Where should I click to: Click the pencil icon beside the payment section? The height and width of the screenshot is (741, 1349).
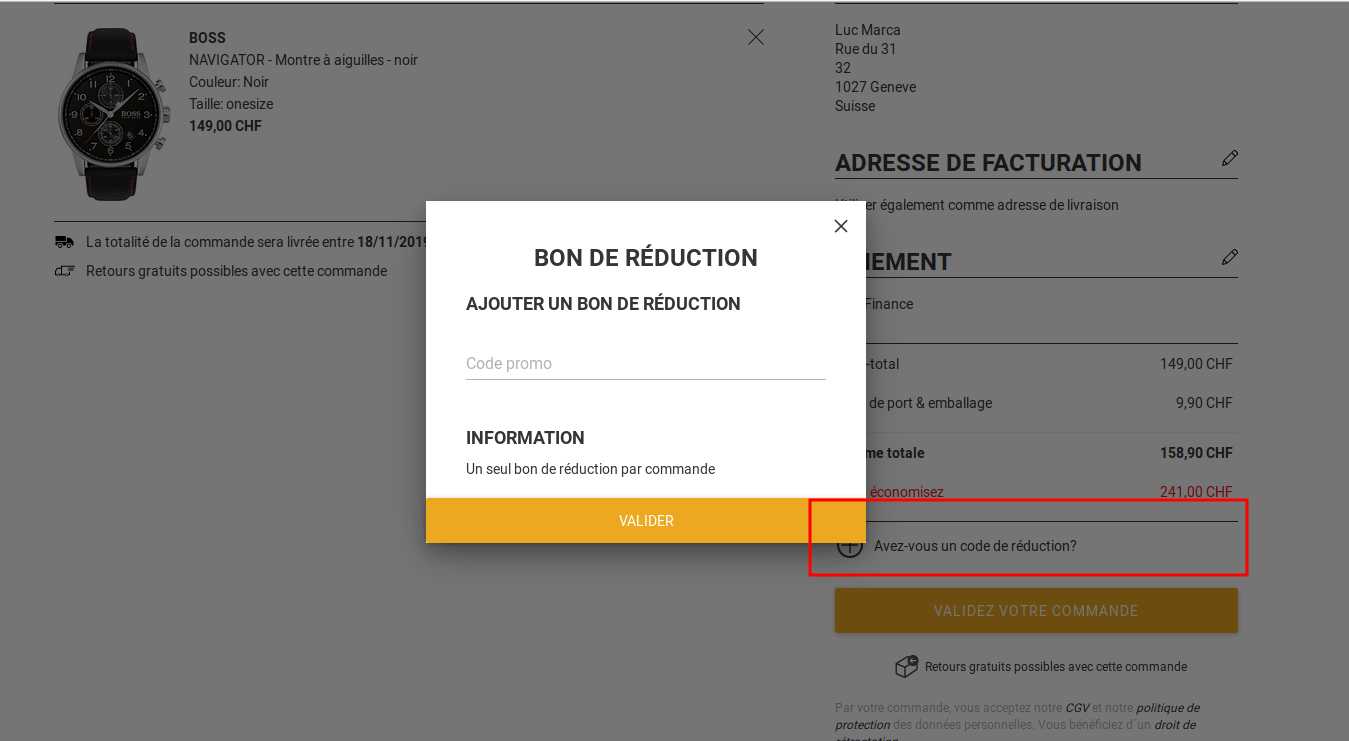(x=1229, y=257)
